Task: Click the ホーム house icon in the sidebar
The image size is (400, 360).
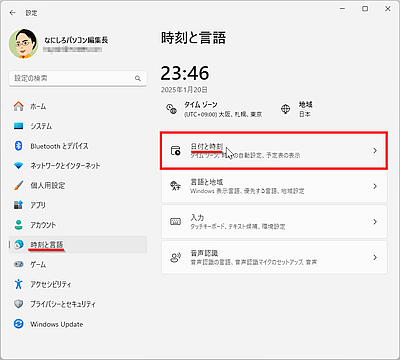Action: pos(19,106)
